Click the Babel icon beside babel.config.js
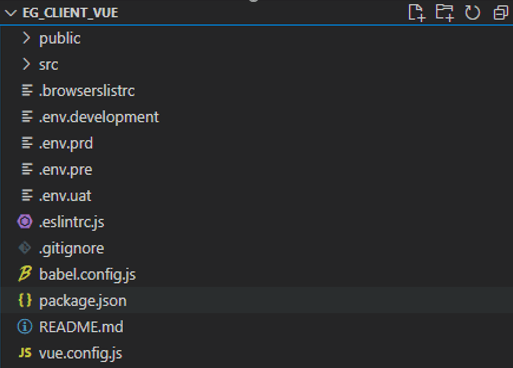 (25, 274)
